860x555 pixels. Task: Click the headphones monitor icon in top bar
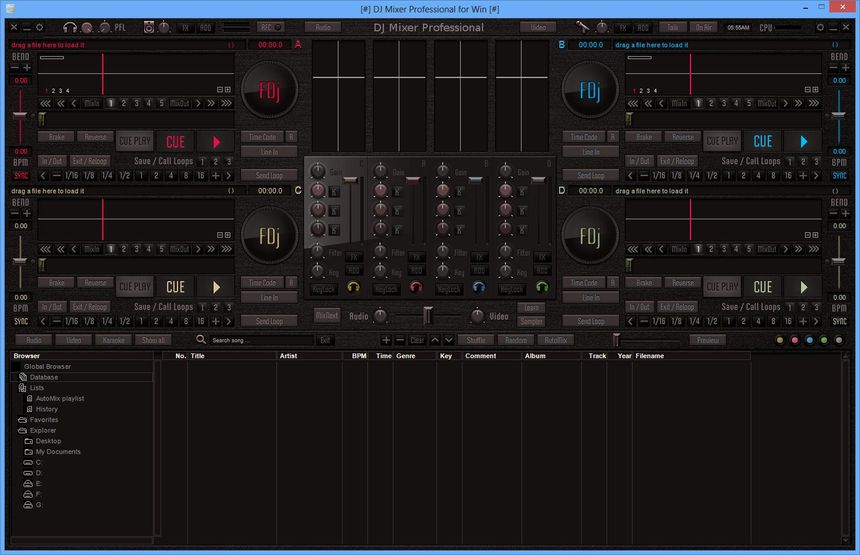tap(70, 27)
